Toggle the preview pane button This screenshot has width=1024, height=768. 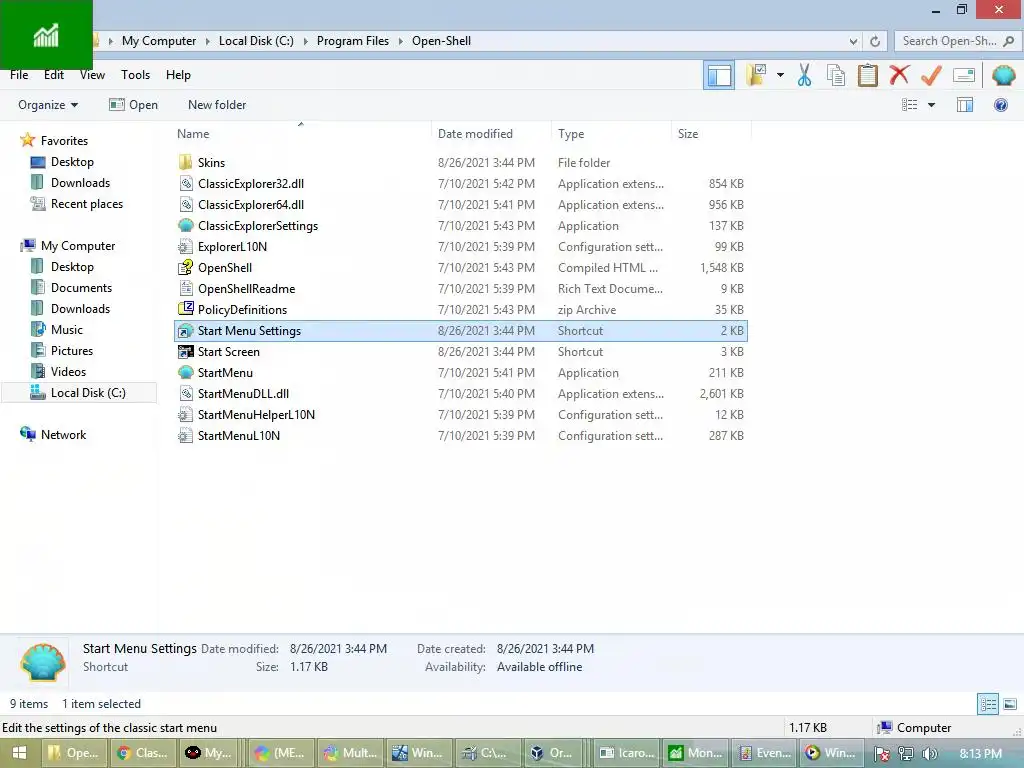pyautogui.click(x=965, y=104)
